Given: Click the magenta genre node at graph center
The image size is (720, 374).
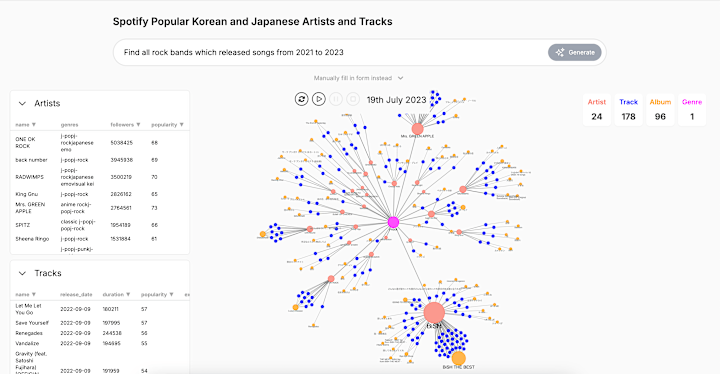Looking at the screenshot, I should click(393, 222).
